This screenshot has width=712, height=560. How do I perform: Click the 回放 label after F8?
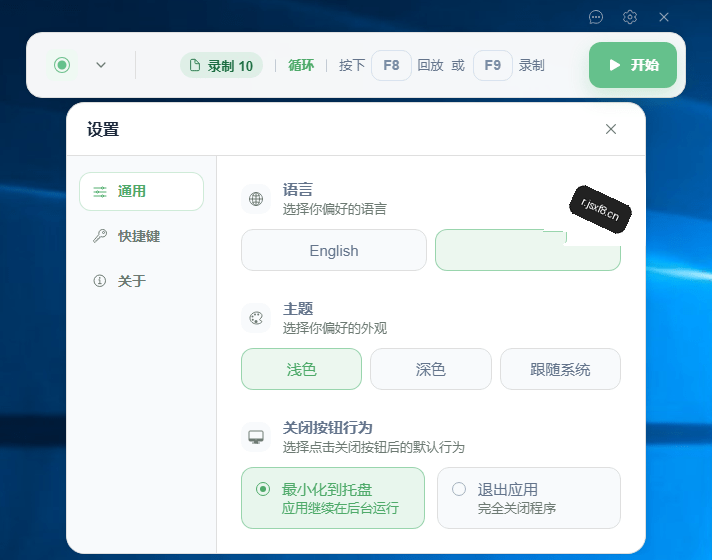click(430, 65)
